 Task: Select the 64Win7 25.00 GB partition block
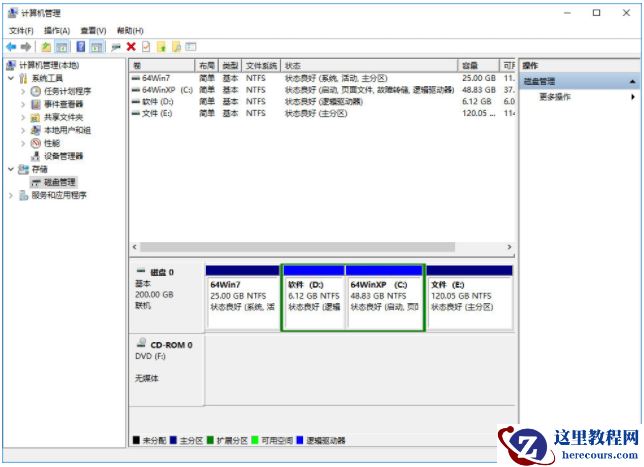click(x=243, y=298)
